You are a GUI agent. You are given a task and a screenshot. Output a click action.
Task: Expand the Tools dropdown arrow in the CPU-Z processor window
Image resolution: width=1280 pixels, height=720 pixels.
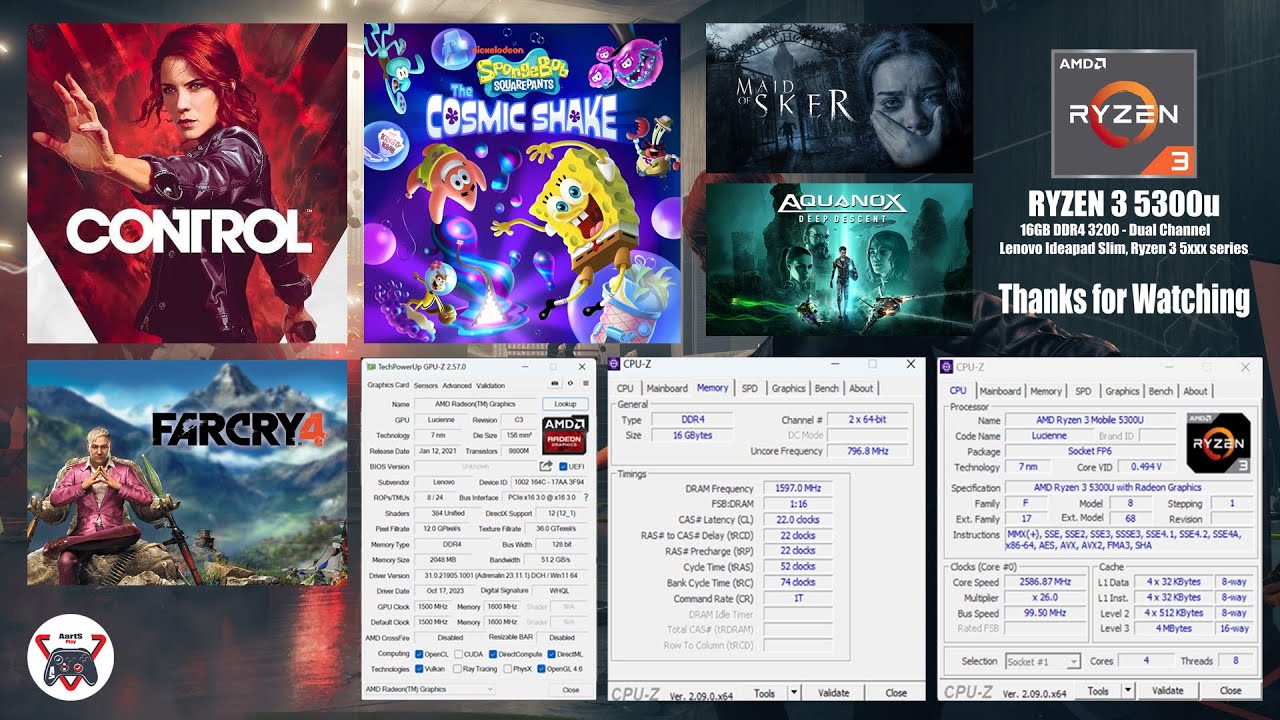(x=1128, y=690)
